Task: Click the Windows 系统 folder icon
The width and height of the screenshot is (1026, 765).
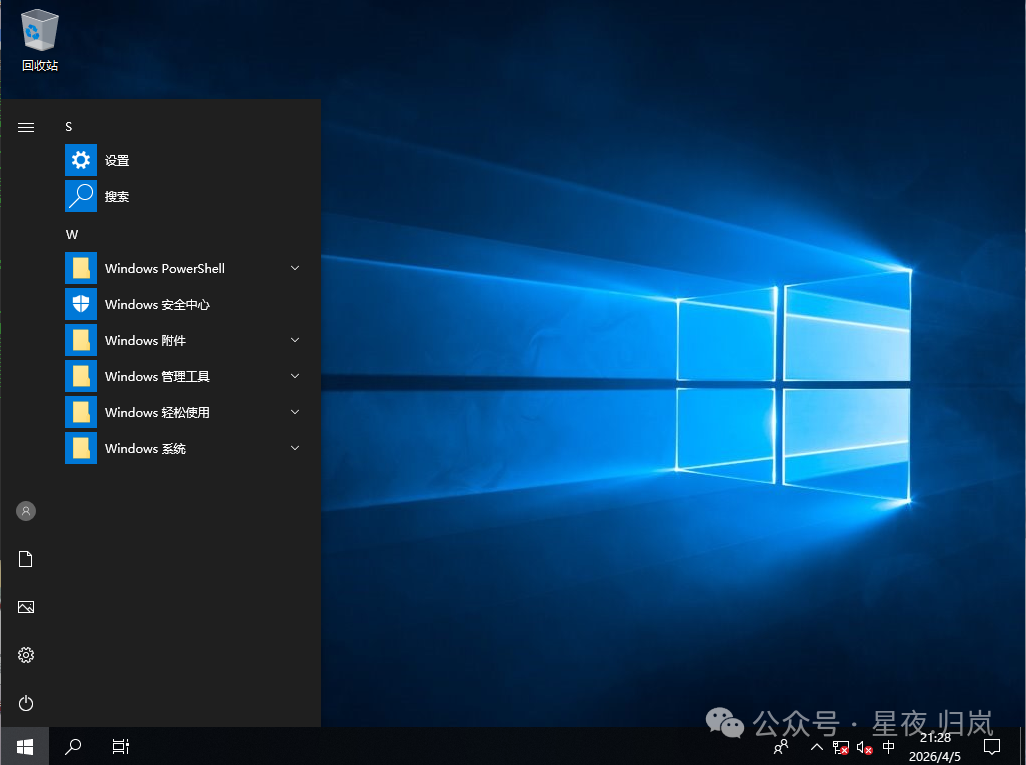Action: (x=81, y=448)
